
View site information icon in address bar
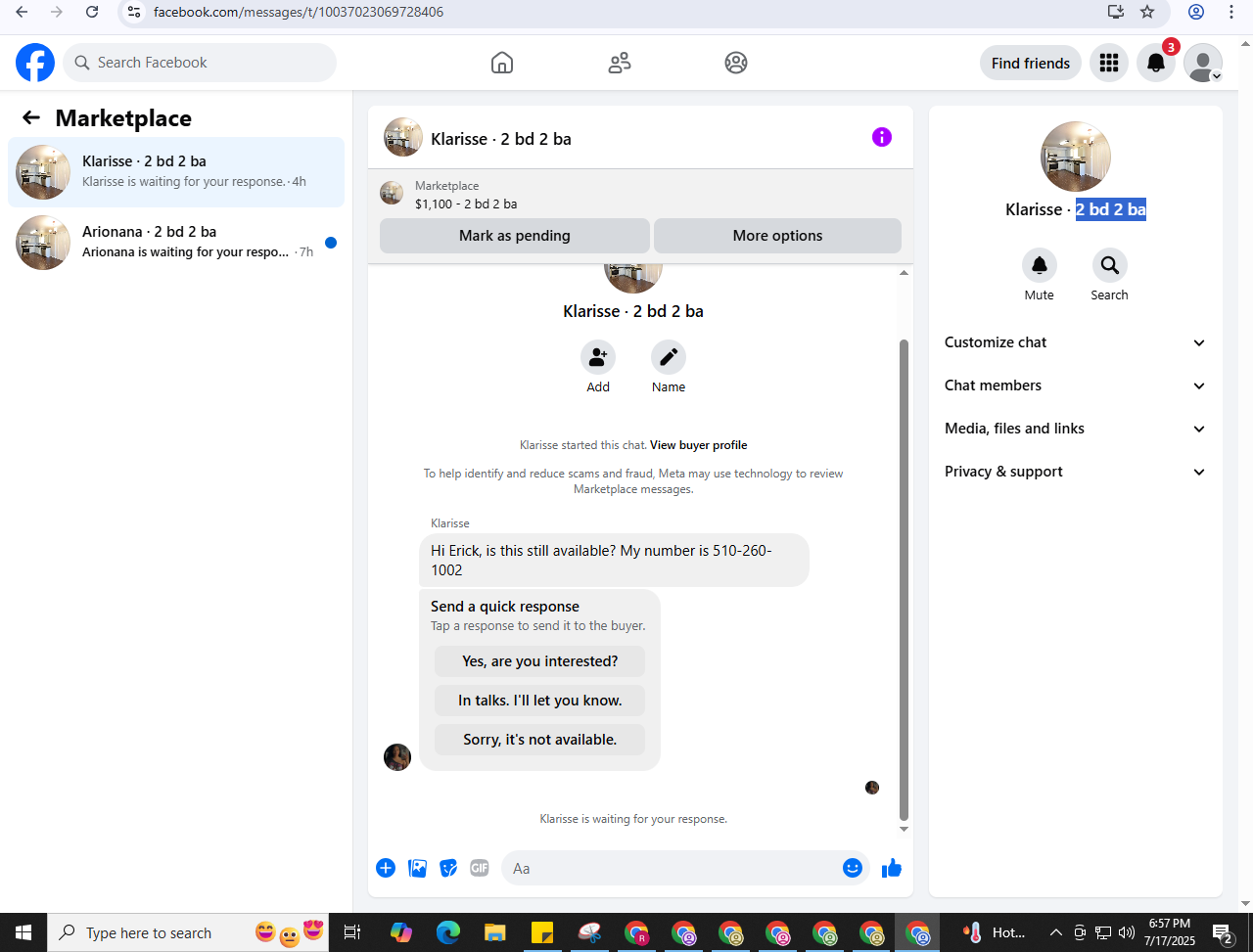(x=135, y=12)
